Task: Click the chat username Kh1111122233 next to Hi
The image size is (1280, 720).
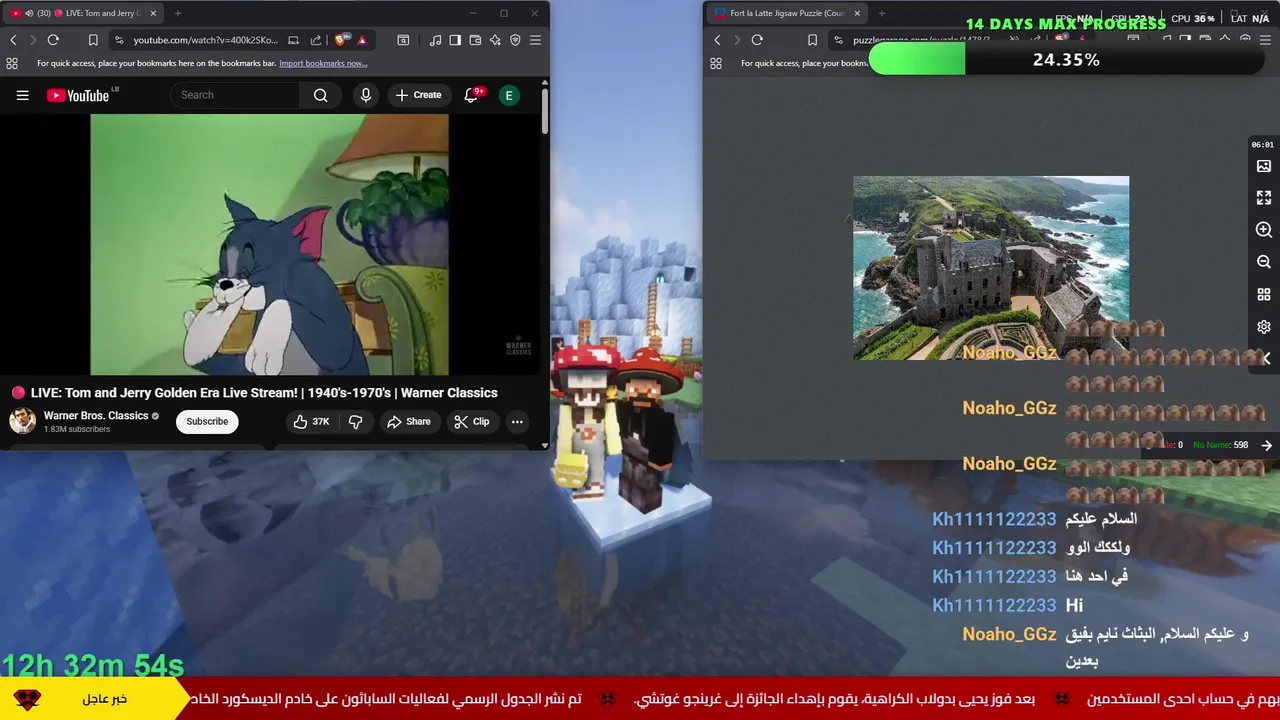Action: click(994, 605)
